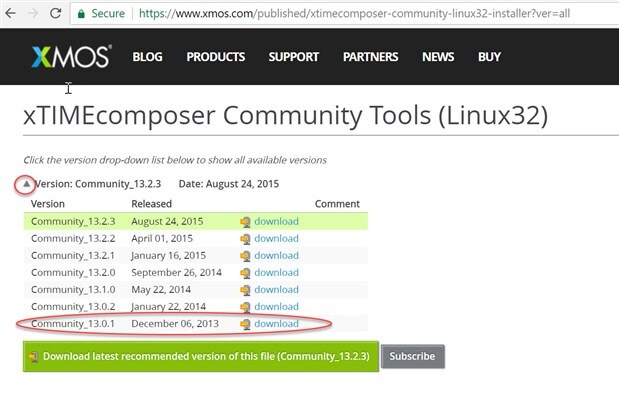Click the January 22, 2014 release date
The width and height of the screenshot is (619, 406).
(169, 306)
